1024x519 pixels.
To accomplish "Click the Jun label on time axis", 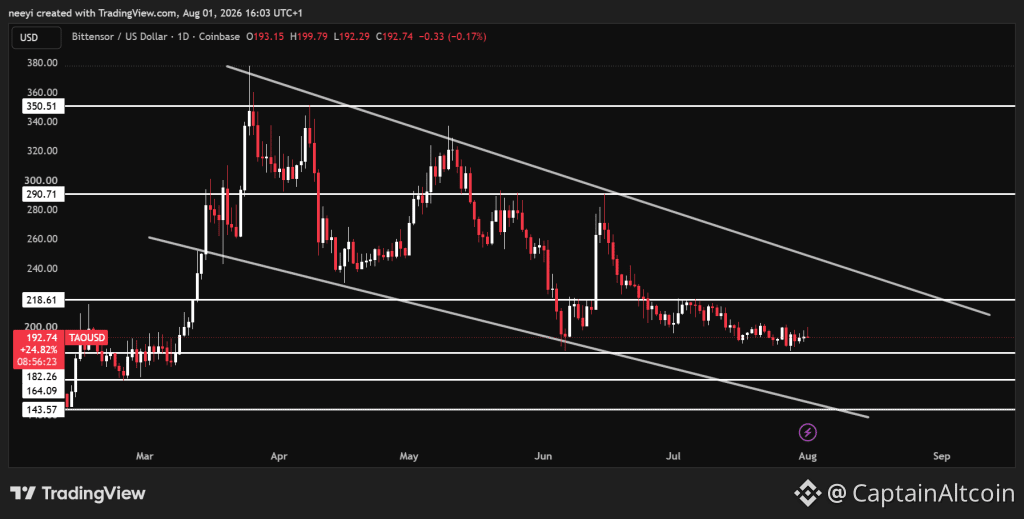I will [543, 456].
